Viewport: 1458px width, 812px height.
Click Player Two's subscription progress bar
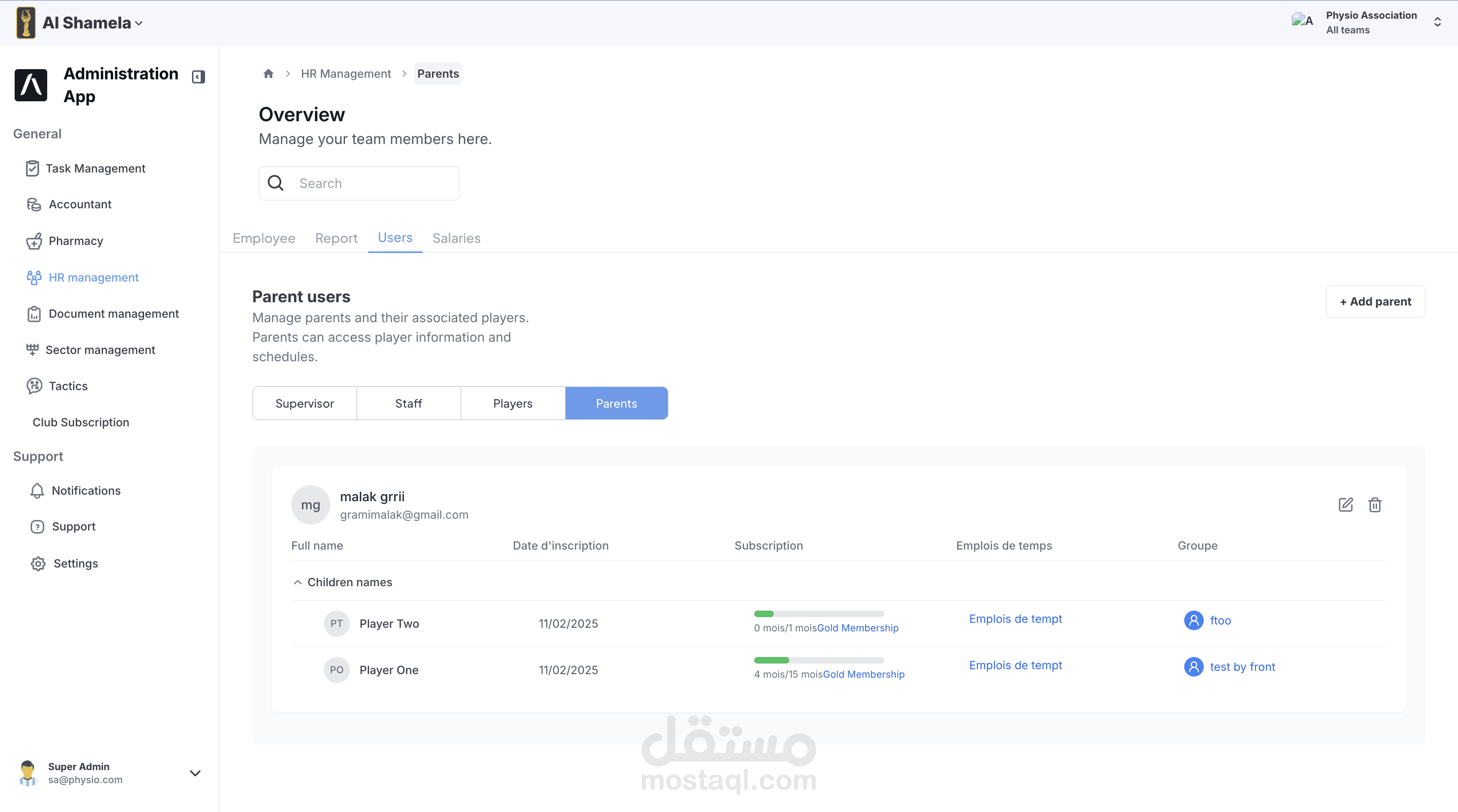tap(819, 614)
